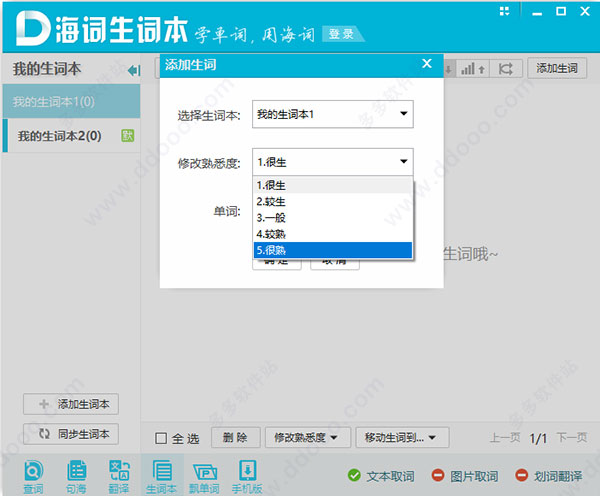Open 移动生词到... dropdown
The image size is (600, 496).
click(x=402, y=437)
